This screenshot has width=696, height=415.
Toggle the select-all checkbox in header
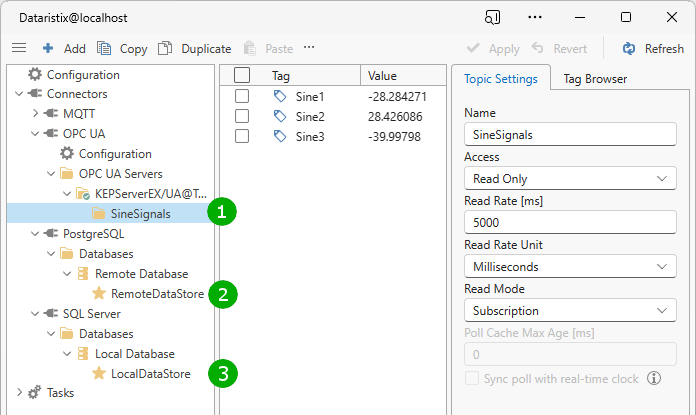pyautogui.click(x=241, y=75)
